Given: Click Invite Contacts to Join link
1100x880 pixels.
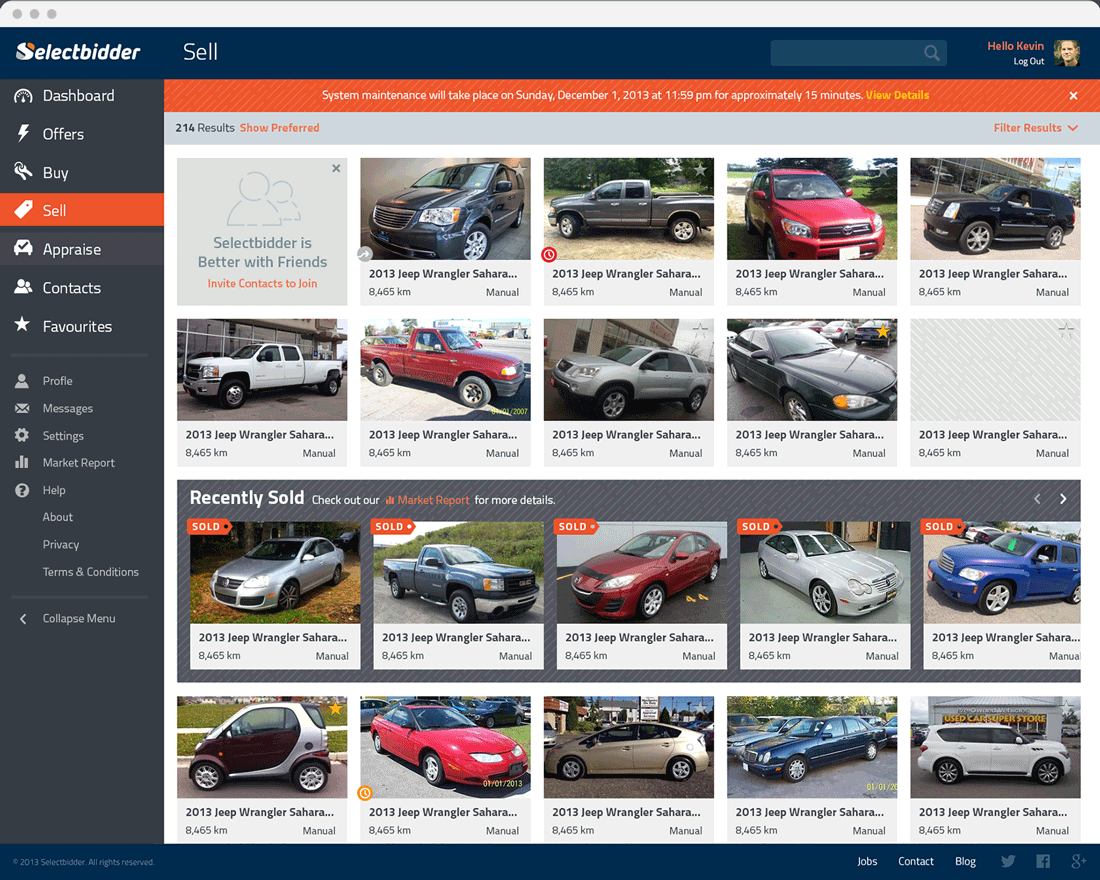Looking at the screenshot, I should click(x=262, y=284).
